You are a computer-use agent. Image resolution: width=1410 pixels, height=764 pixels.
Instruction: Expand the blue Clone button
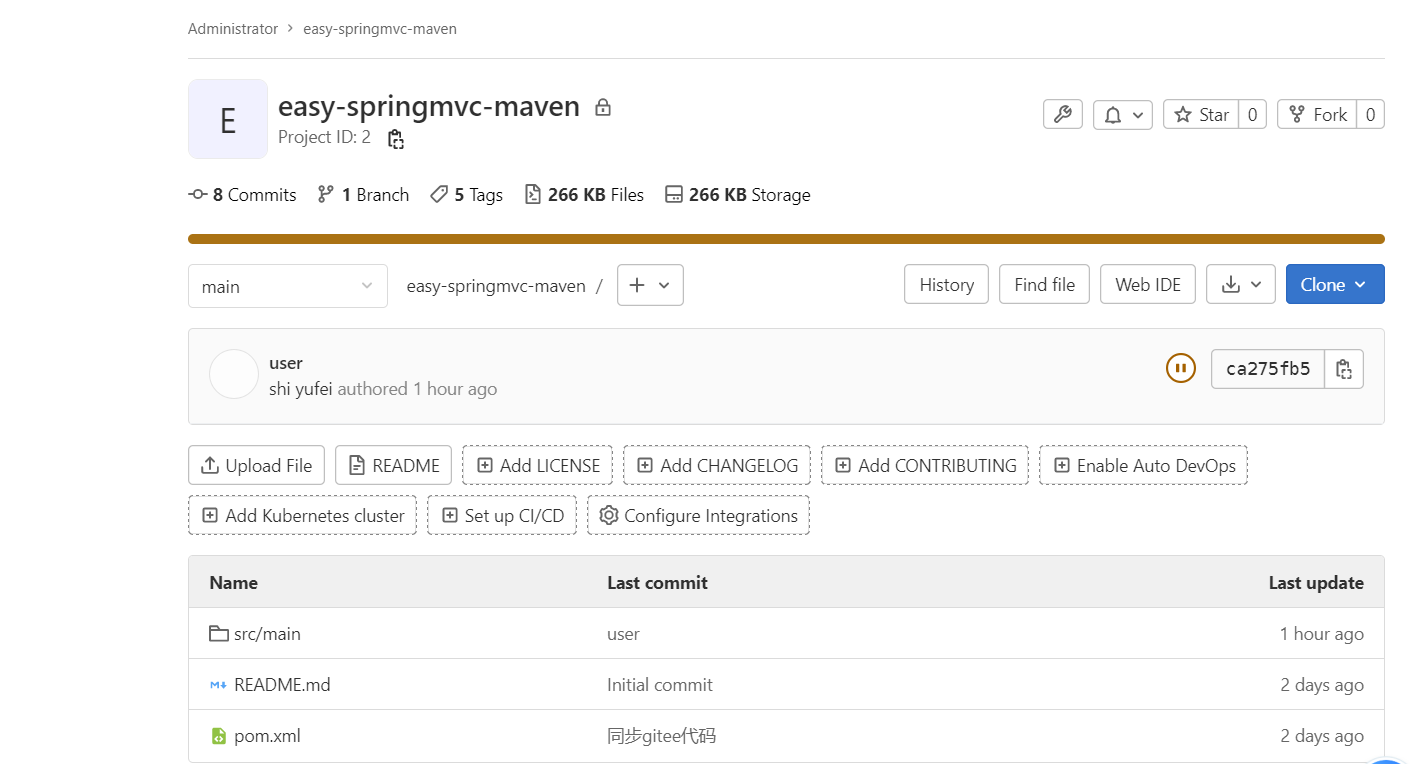[1334, 285]
